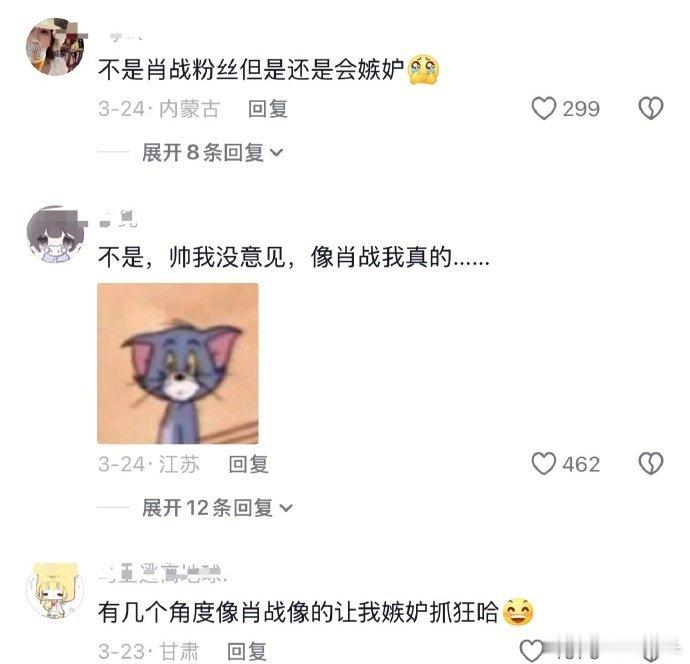The width and height of the screenshot is (690, 664).
Task: Open the Tom cat meme image
Action: point(178,363)
